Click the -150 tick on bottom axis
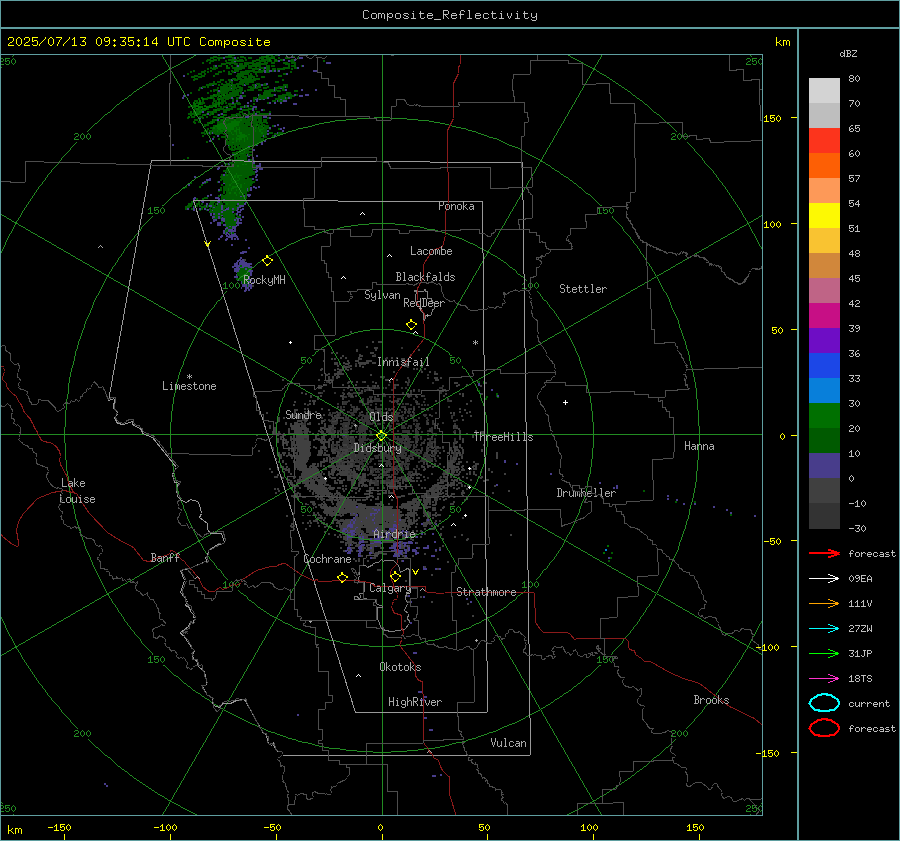The width and height of the screenshot is (900, 841). click(x=59, y=827)
